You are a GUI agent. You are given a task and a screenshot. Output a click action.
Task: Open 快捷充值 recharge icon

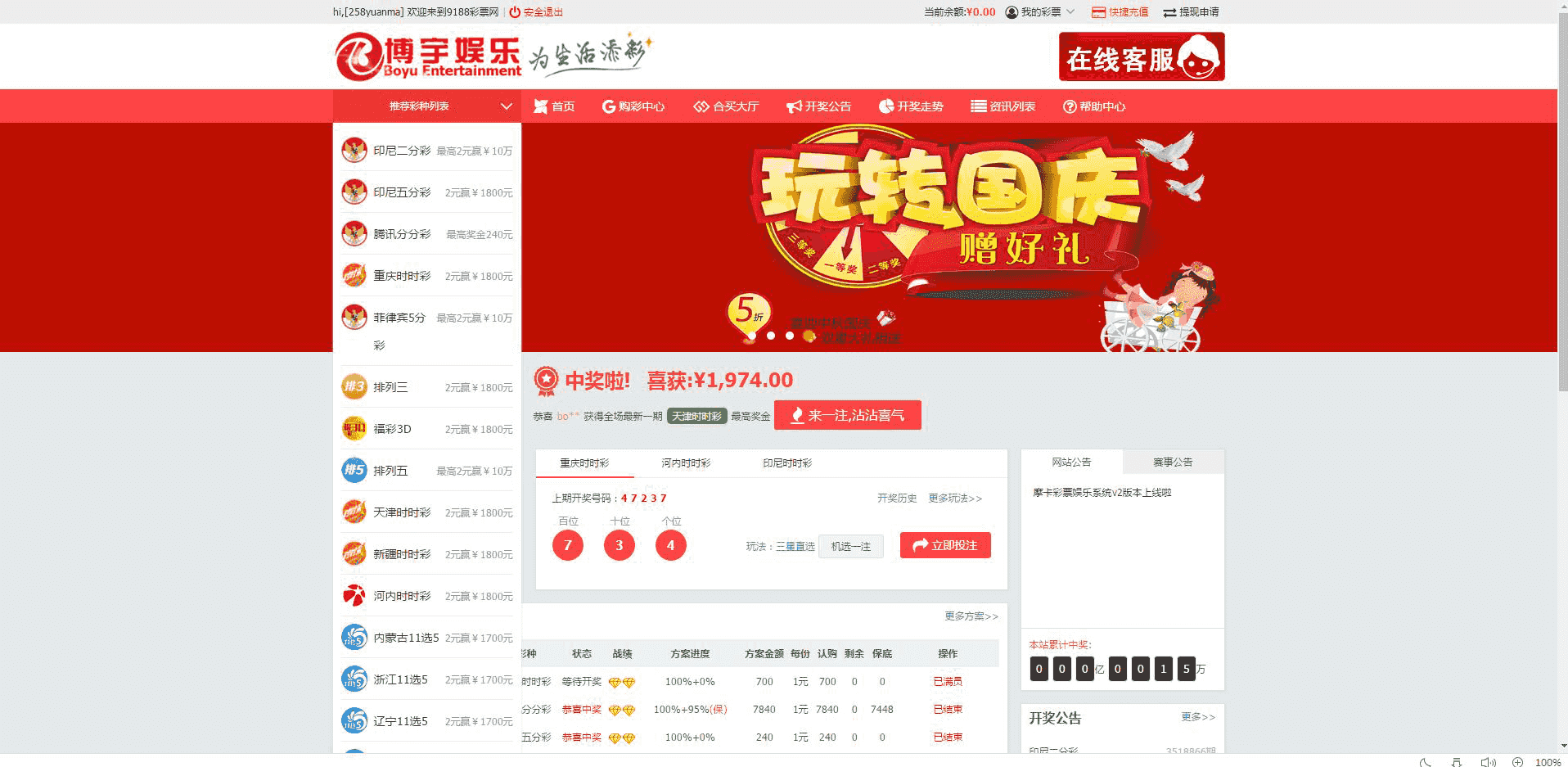[1097, 11]
